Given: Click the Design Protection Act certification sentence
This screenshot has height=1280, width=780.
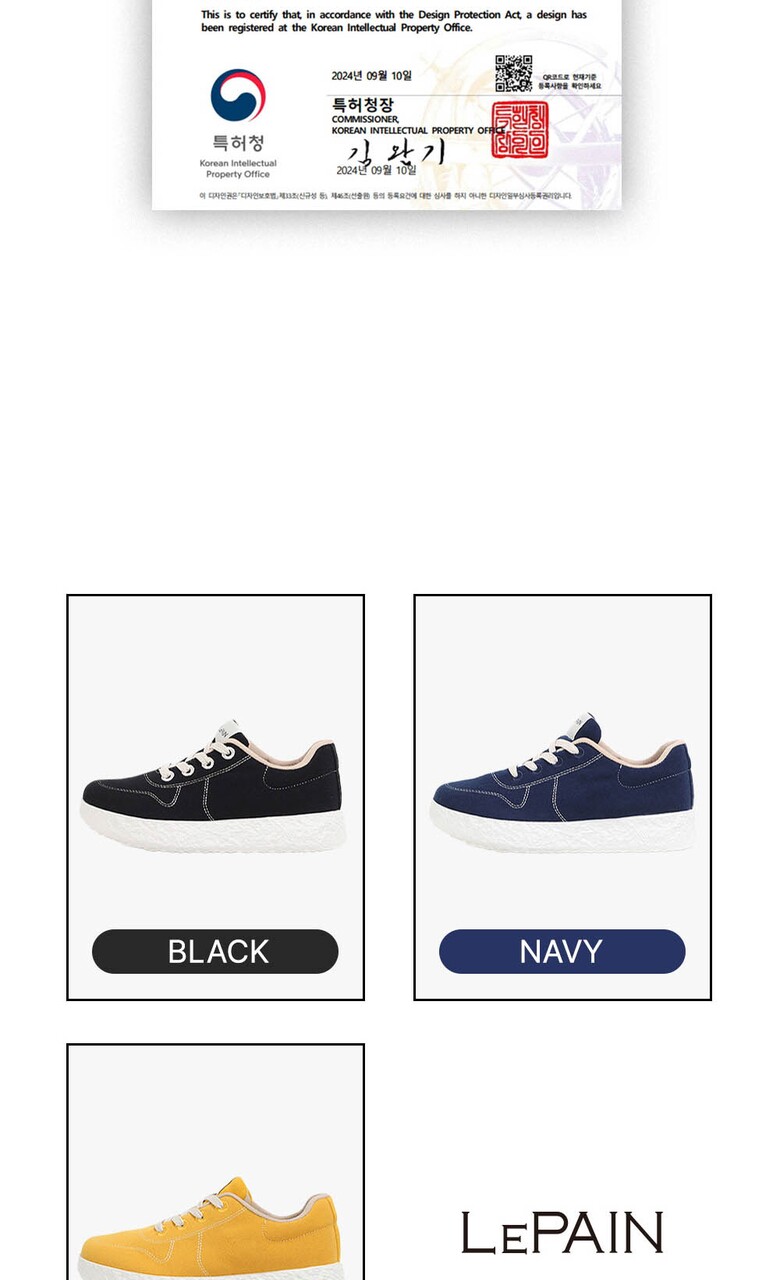Looking at the screenshot, I should (x=394, y=21).
